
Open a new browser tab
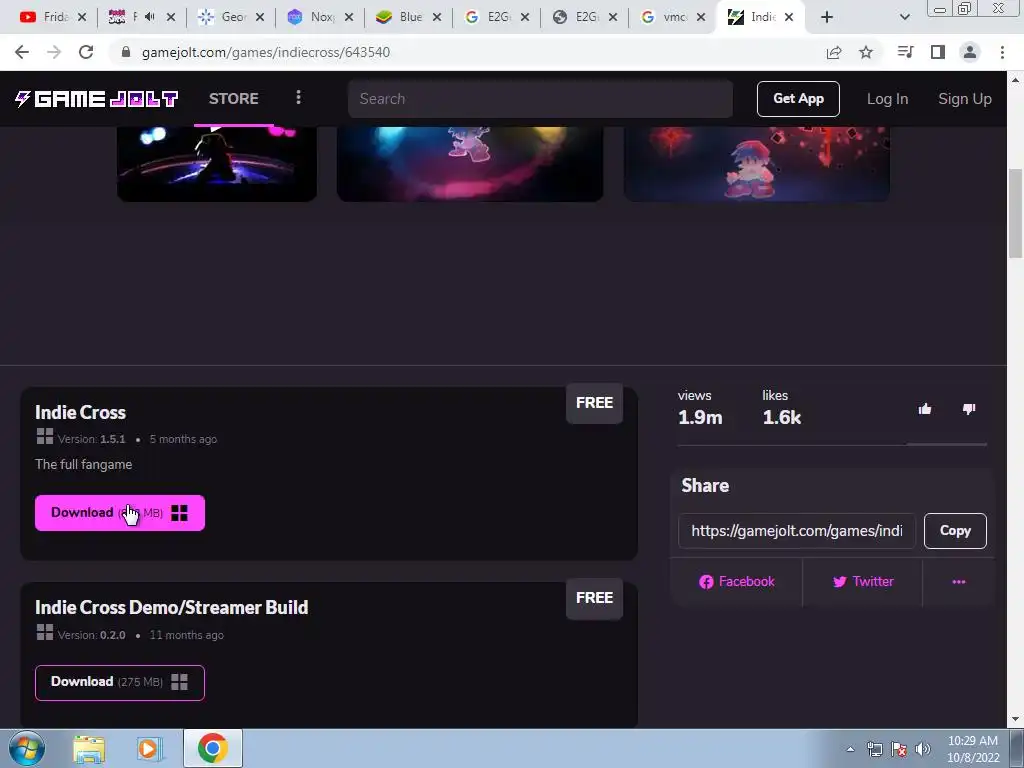827,18
